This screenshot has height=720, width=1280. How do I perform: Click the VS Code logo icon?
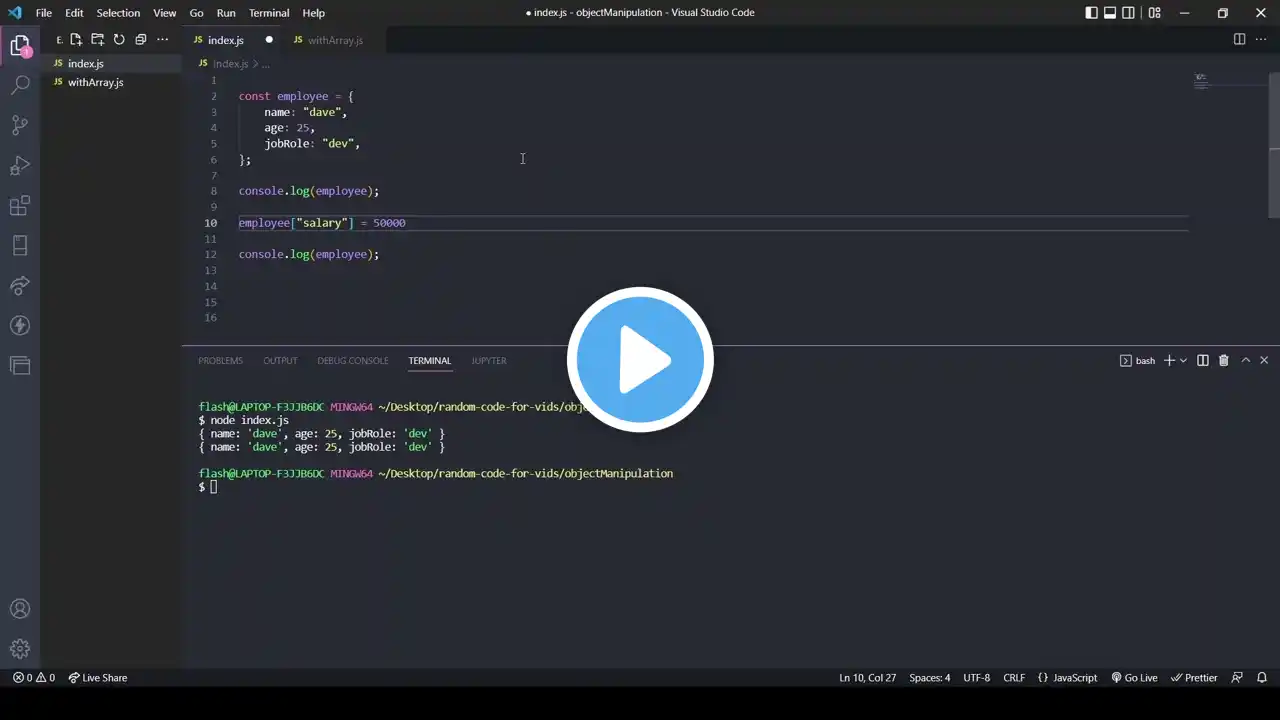14,13
